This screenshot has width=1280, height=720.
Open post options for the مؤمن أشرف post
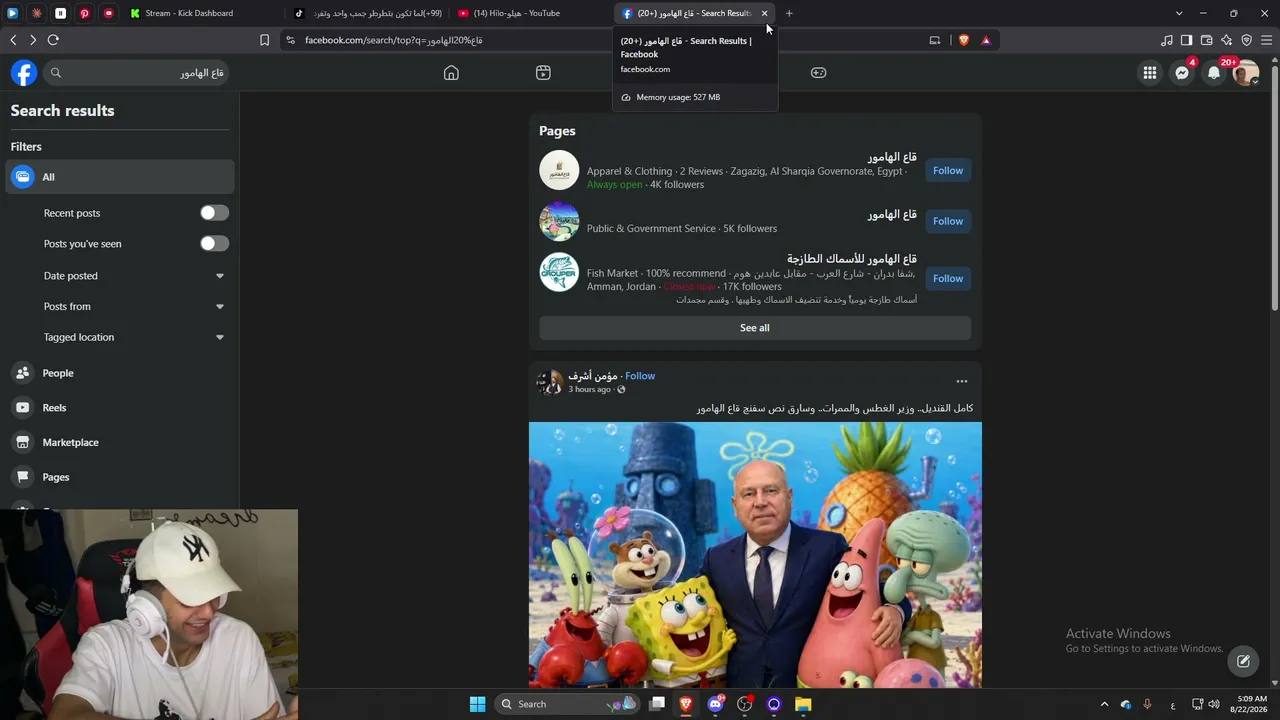click(962, 381)
